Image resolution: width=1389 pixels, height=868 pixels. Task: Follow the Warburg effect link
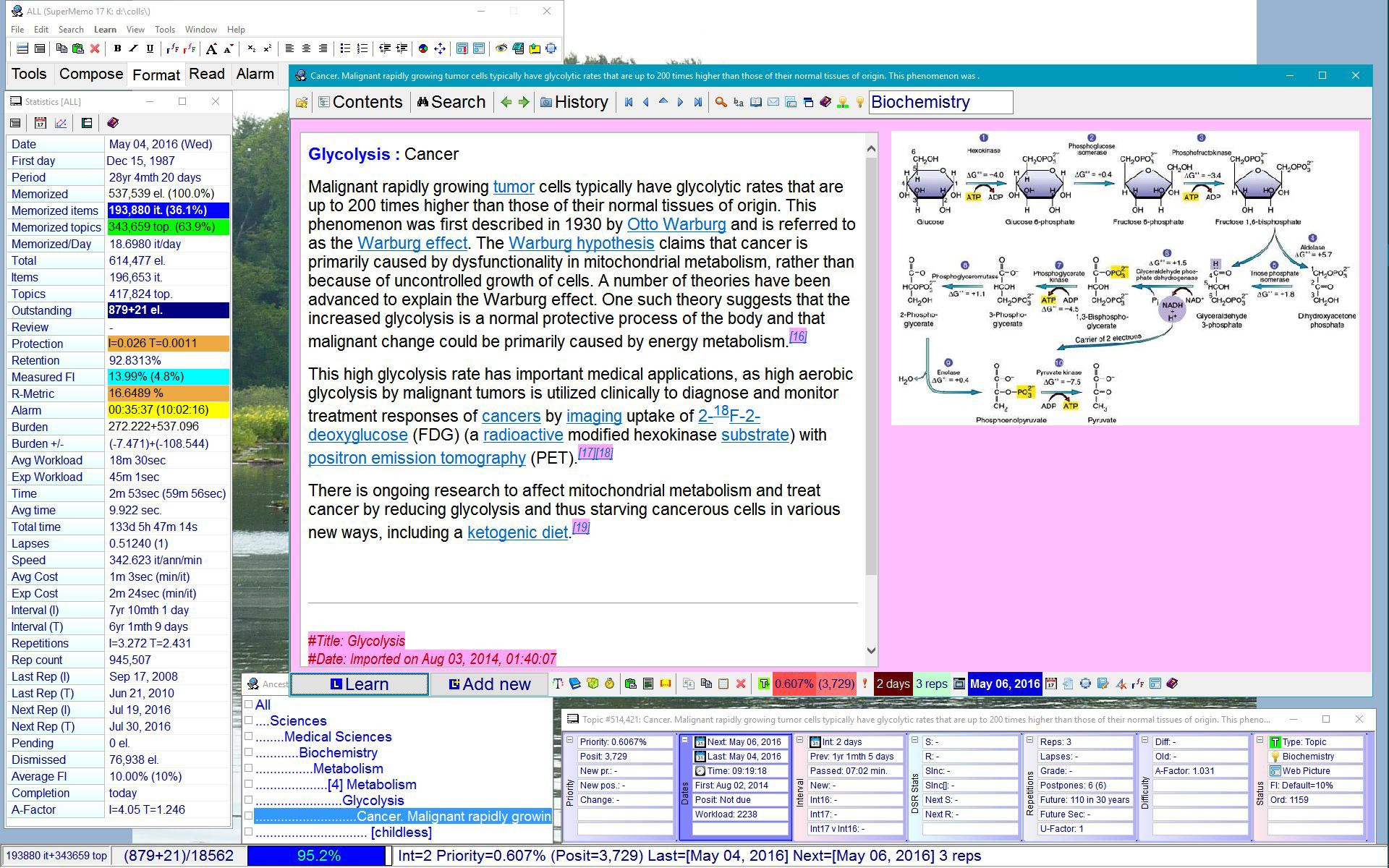pos(412,243)
